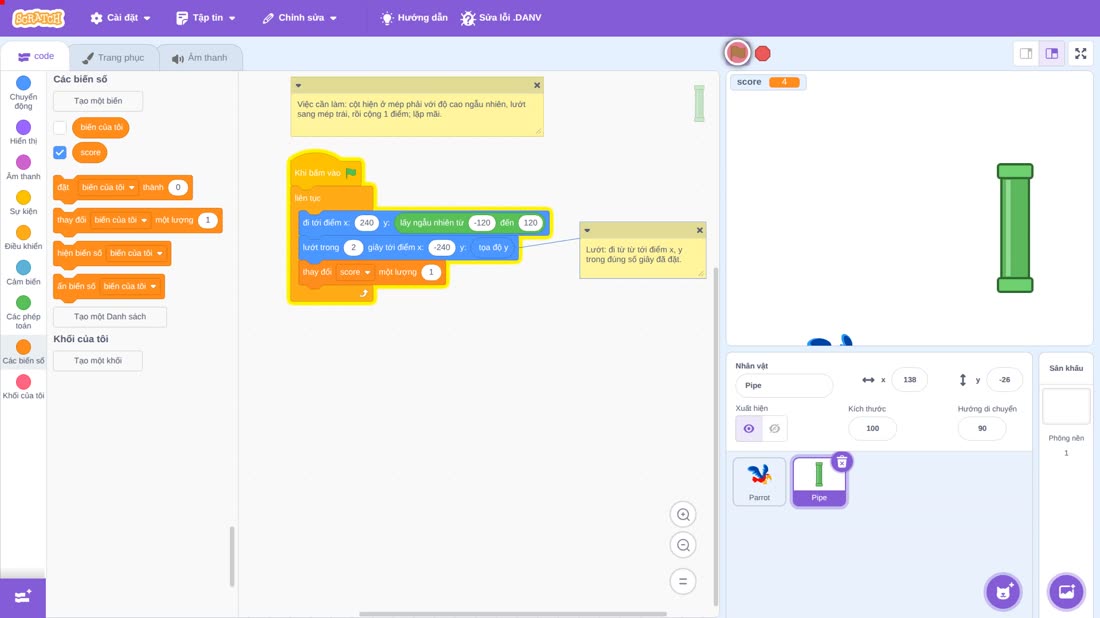This screenshot has width=1100, height=618.
Task: Delete the Pipe sprite with trash icon
Action: coord(842,462)
